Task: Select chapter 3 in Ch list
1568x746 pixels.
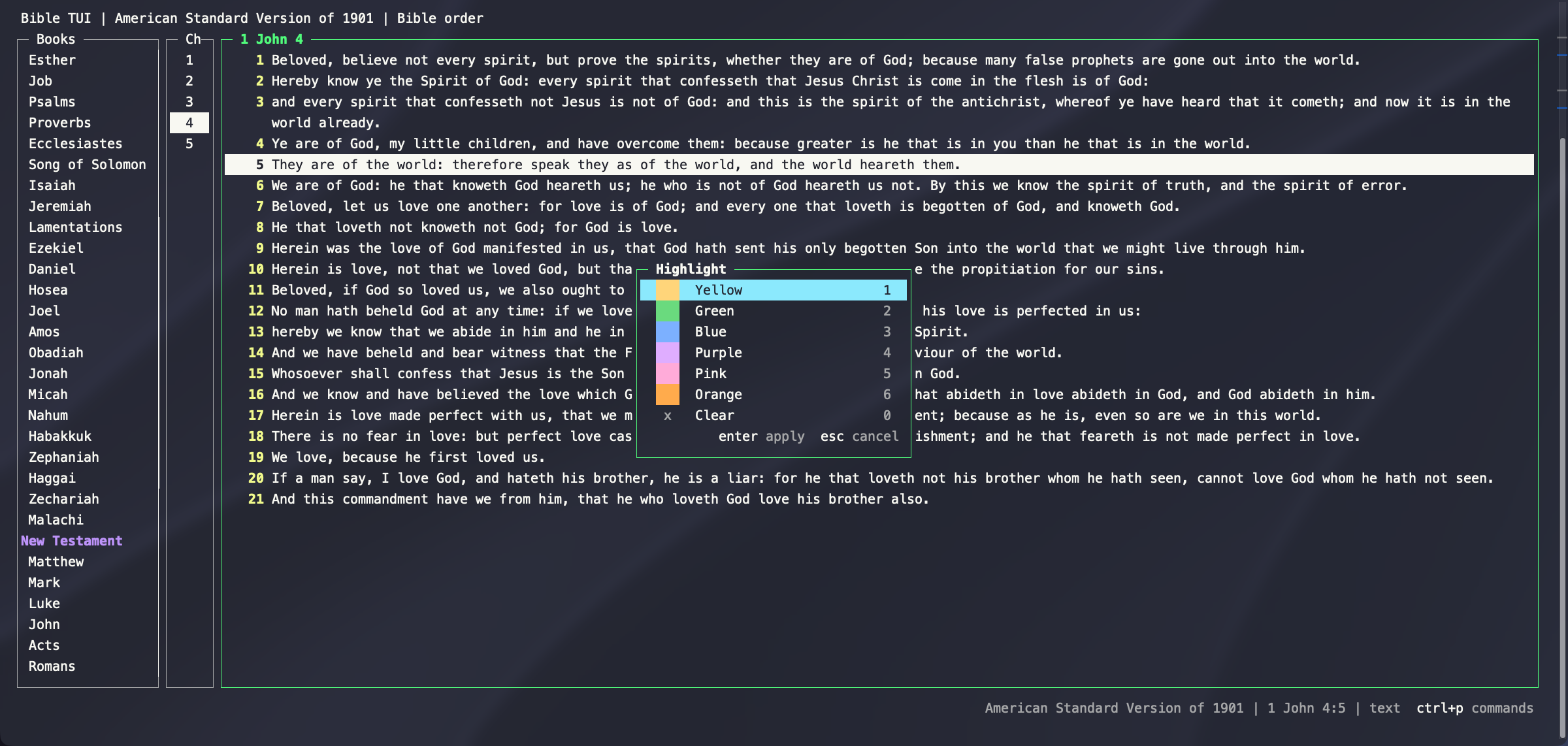Action: point(189,102)
